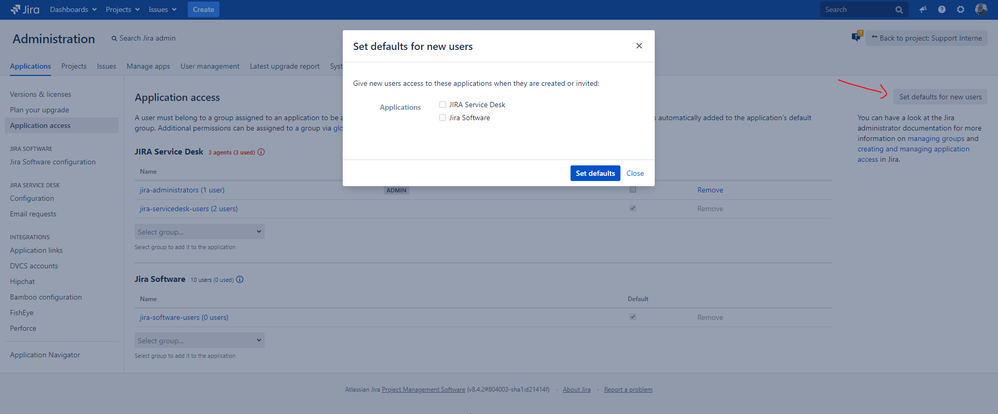The image size is (998, 414).
Task: Open Service Desk Configuration in sidebar
Action: coord(32,198)
